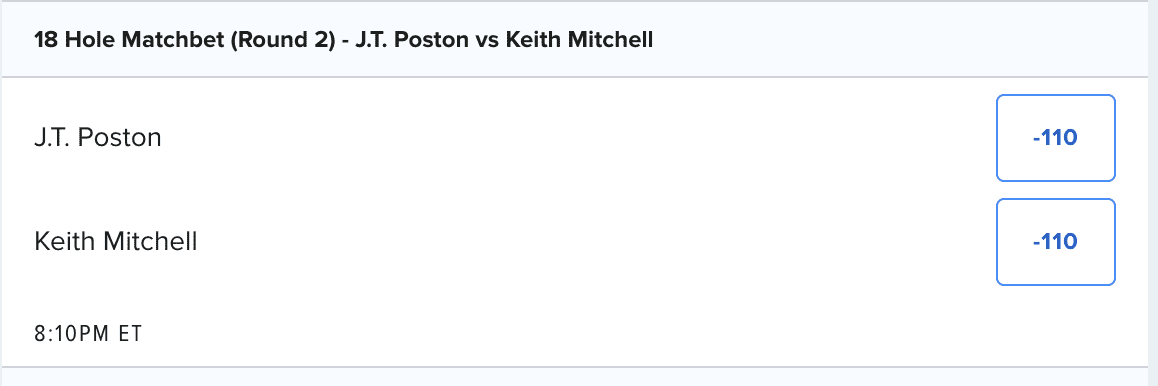
Task: Select the -110 odds for Keith Mitchell
Action: [x=1055, y=241]
